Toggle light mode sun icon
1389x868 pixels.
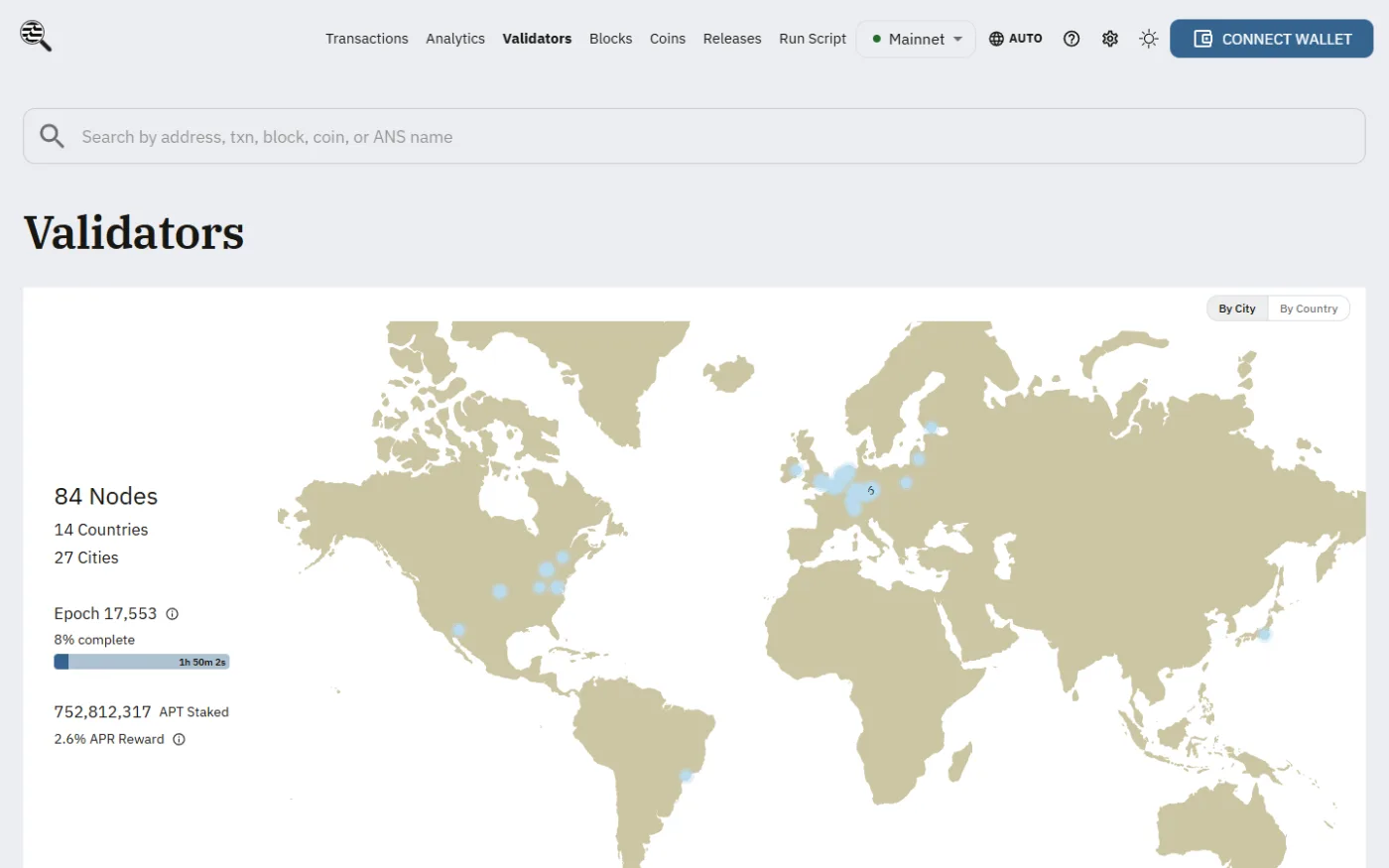1149,39
